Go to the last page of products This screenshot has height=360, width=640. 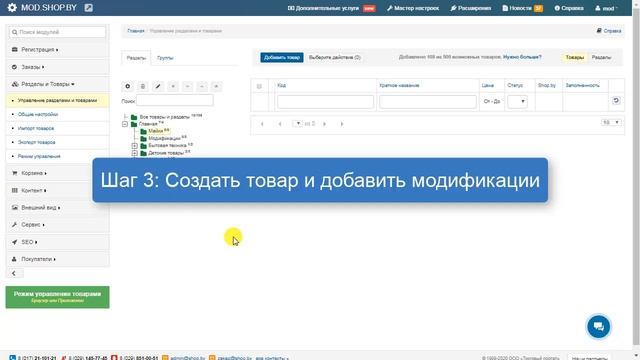pos(342,124)
